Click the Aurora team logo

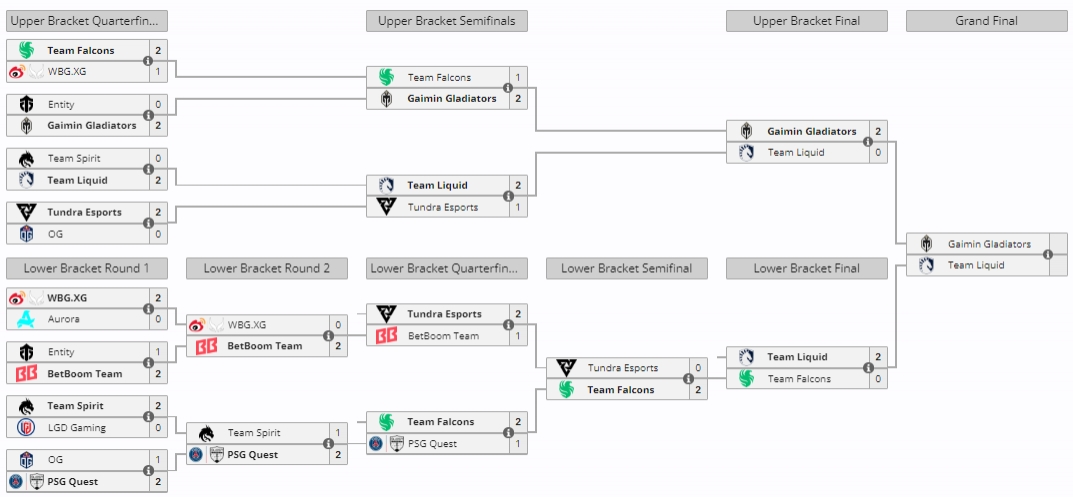(x=26, y=319)
